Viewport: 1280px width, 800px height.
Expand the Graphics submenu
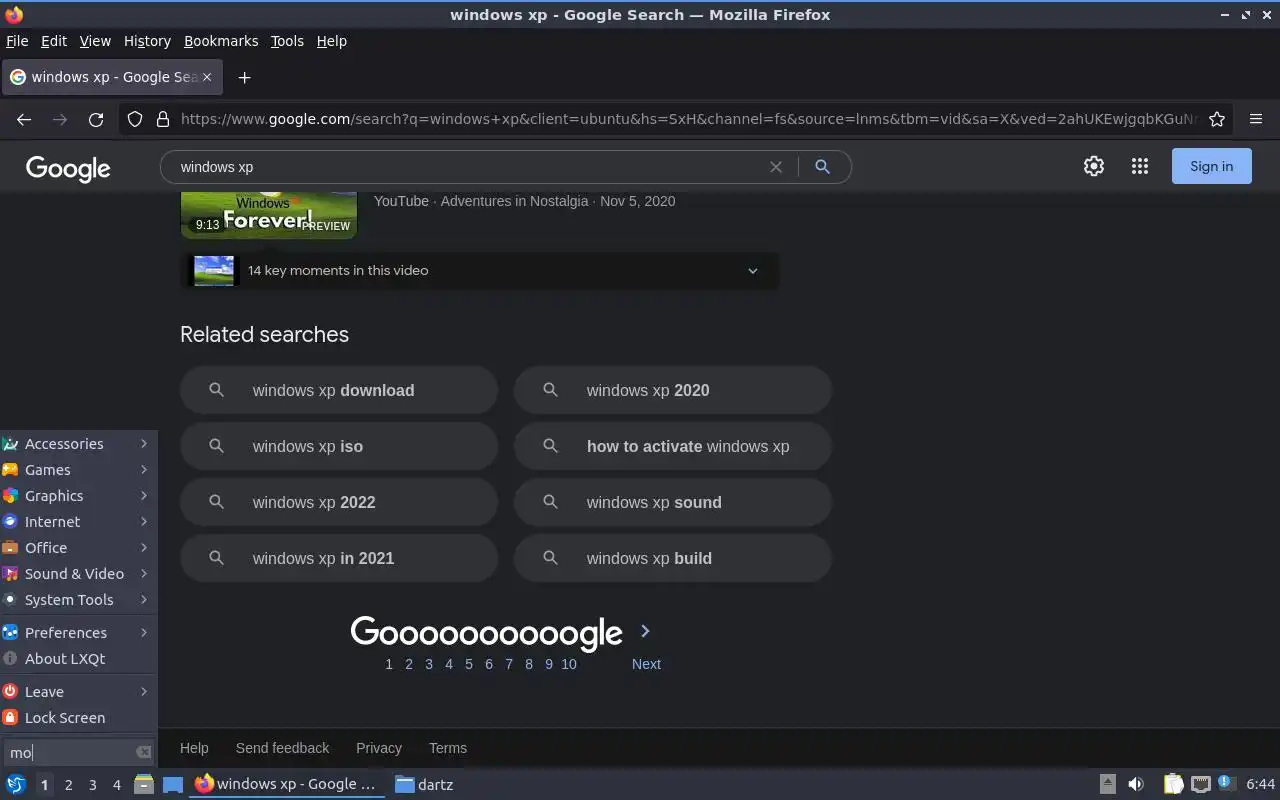[x=79, y=496]
